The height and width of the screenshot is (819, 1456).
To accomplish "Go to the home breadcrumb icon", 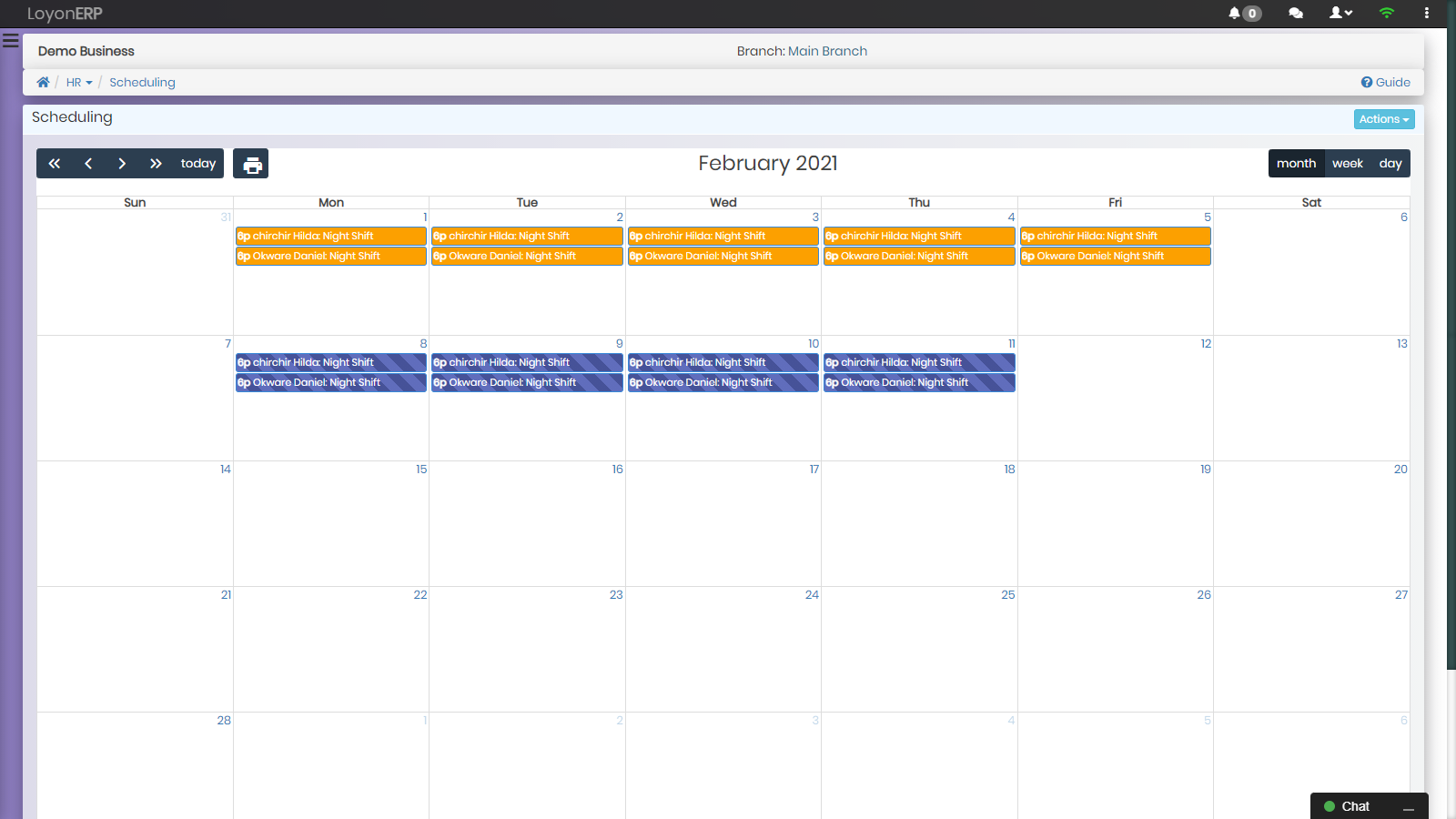I will pos(43,82).
